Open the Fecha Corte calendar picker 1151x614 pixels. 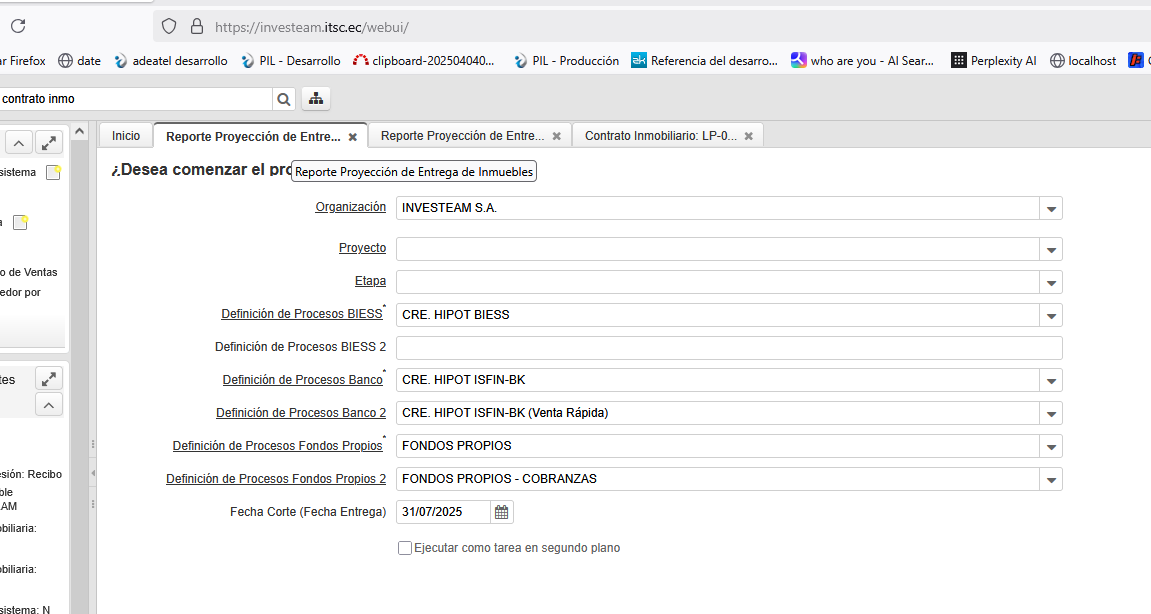point(502,512)
